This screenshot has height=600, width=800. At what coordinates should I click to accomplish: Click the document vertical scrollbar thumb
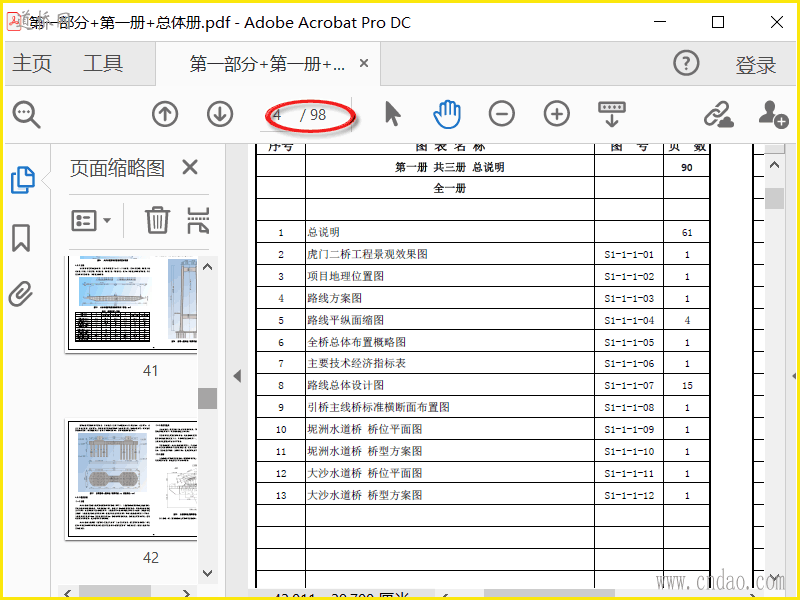click(x=774, y=198)
